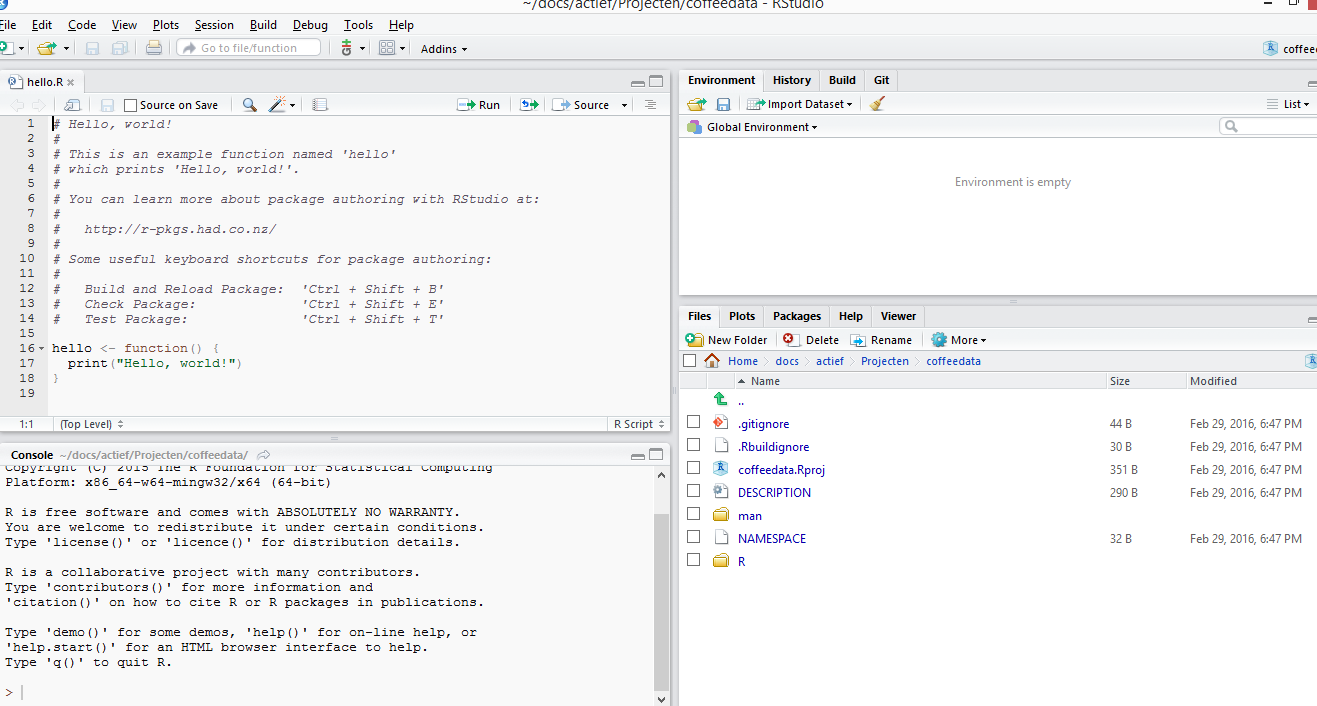Click the code tools magic wand icon
The width and height of the screenshot is (1317, 706).
point(277,104)
